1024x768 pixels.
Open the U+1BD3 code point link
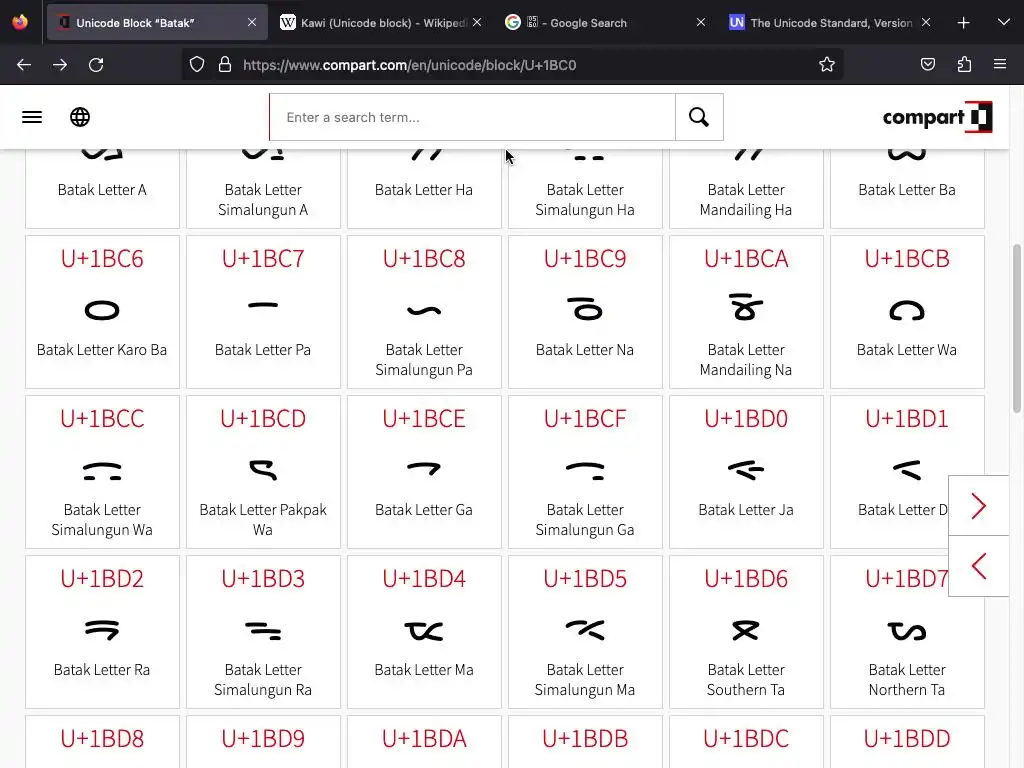tap(263, 579)
